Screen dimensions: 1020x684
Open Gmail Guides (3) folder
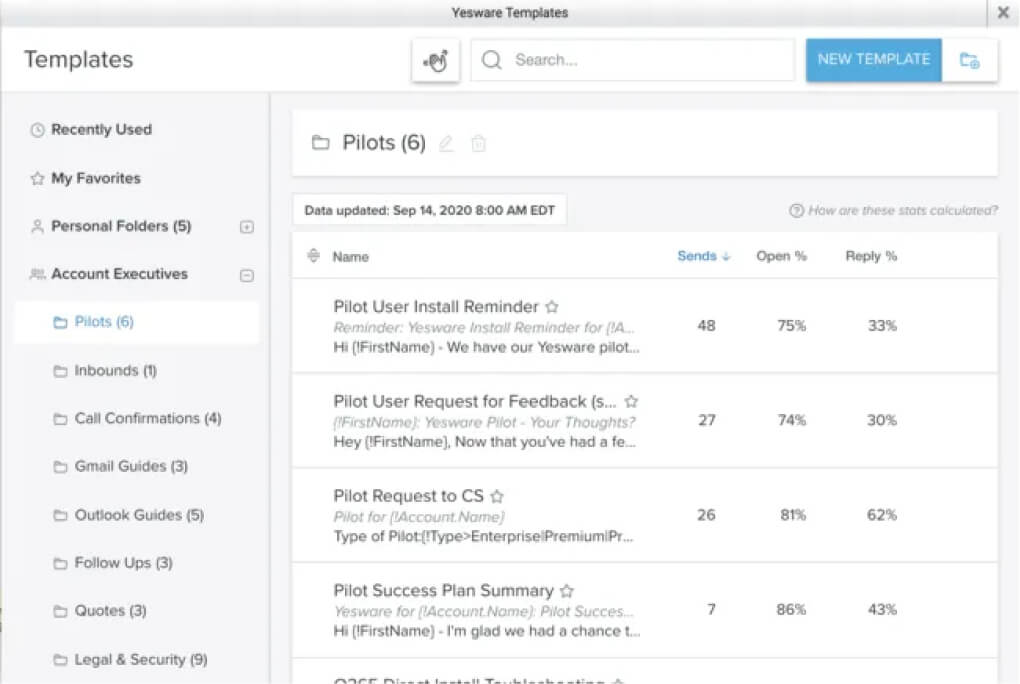(x=131, y=466)
